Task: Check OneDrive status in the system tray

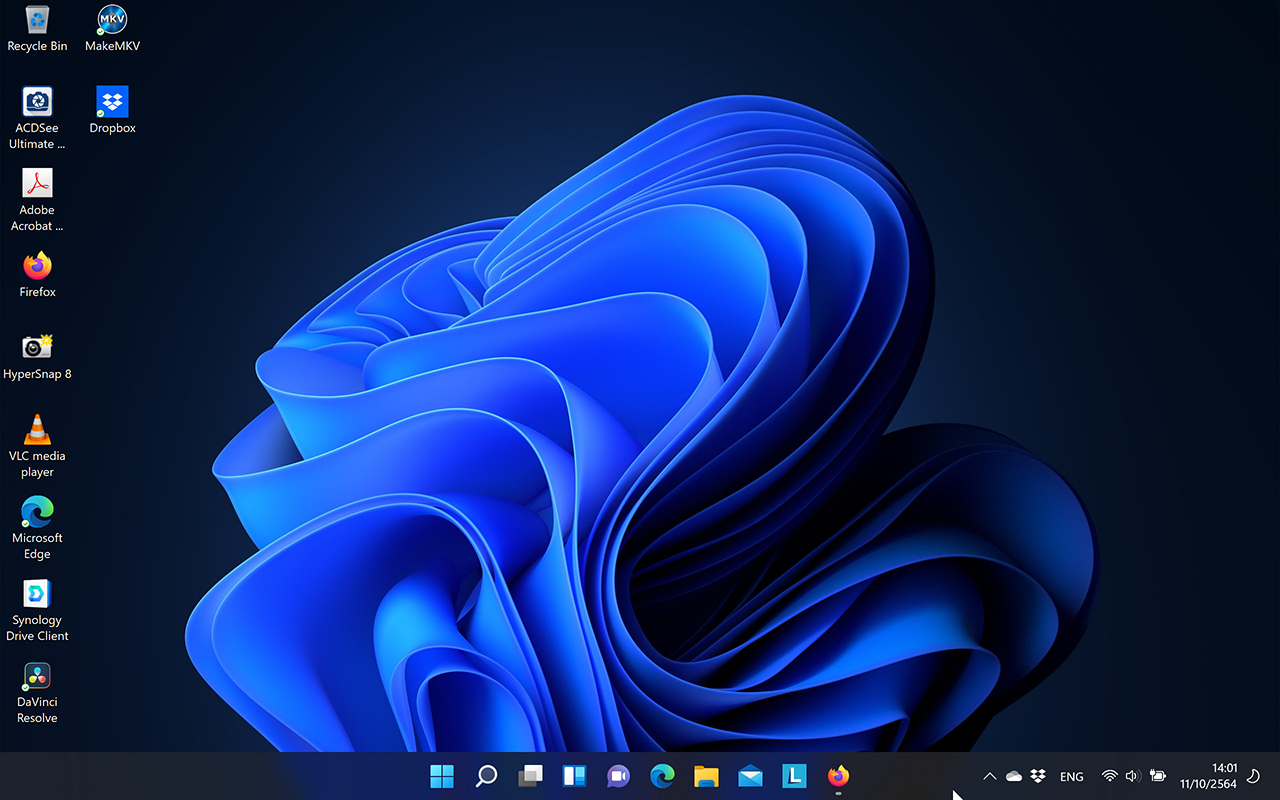Action: 1013,775
